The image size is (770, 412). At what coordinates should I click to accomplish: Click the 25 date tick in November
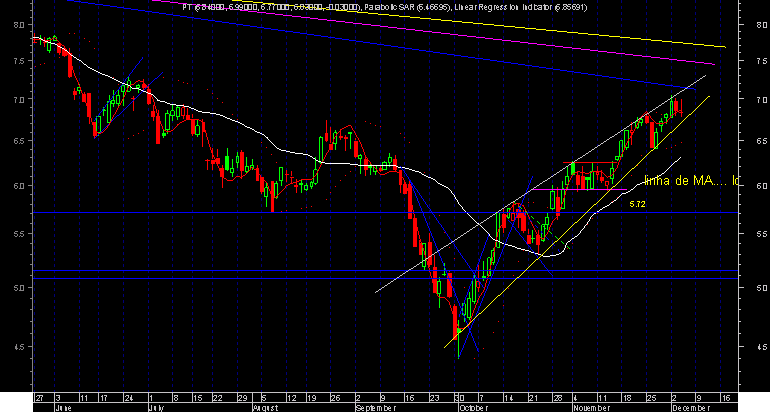[x=651, y=398]
